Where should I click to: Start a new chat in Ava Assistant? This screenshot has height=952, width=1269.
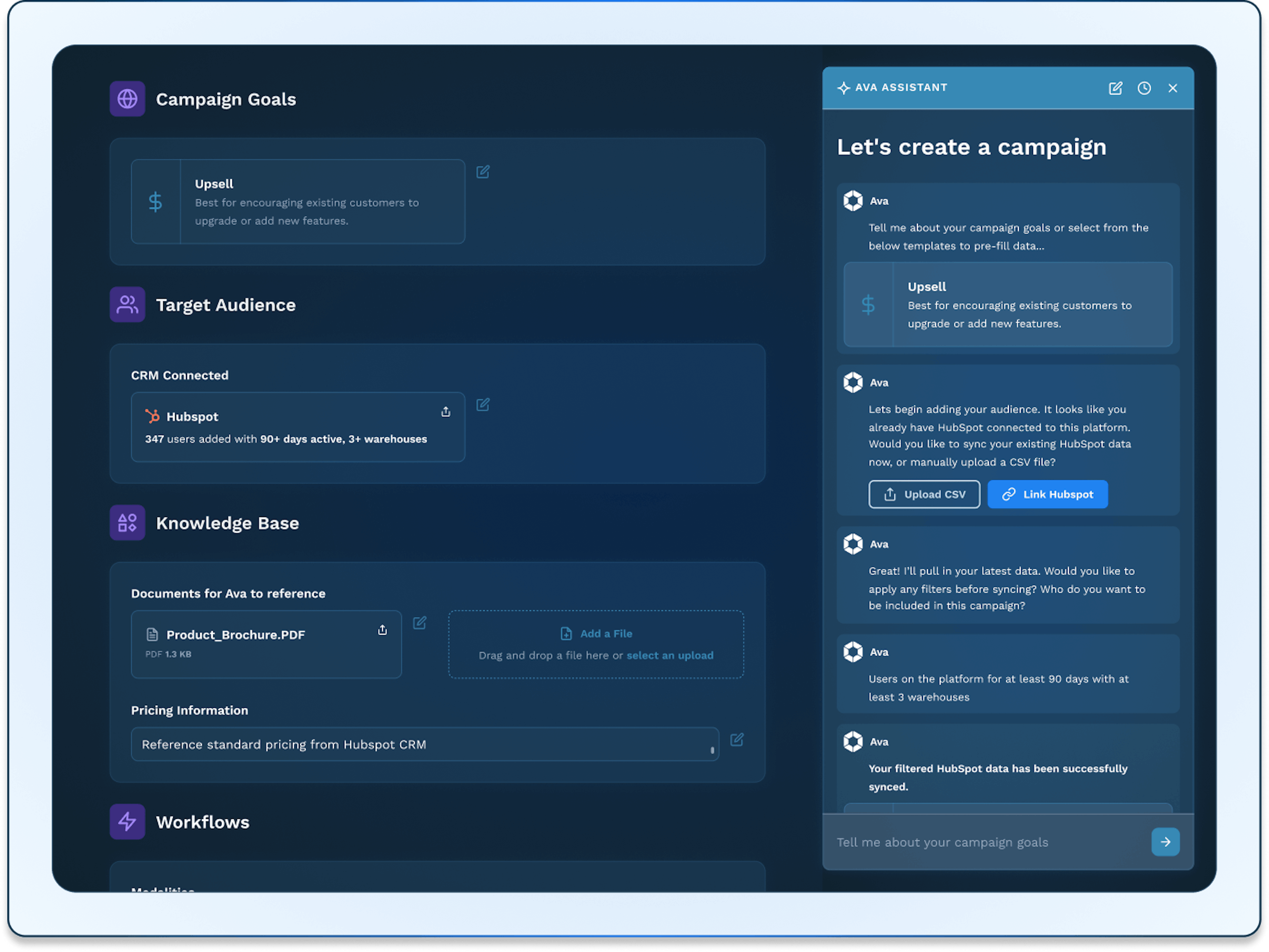tap(1116, 88)
